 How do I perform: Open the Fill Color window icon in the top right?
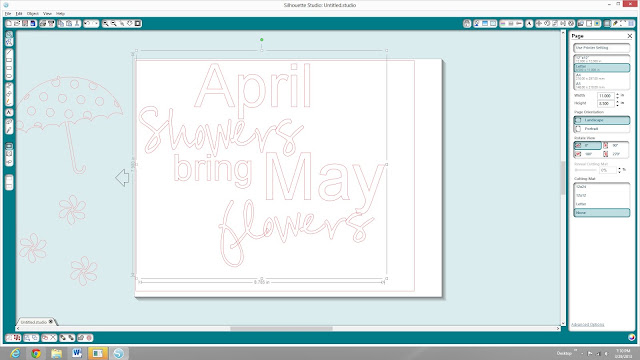(476, 24)
